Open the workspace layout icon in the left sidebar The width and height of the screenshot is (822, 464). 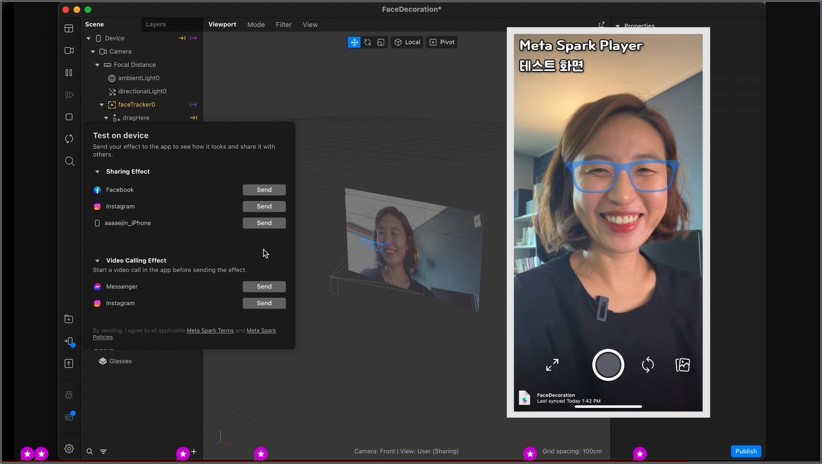(69, 28)
